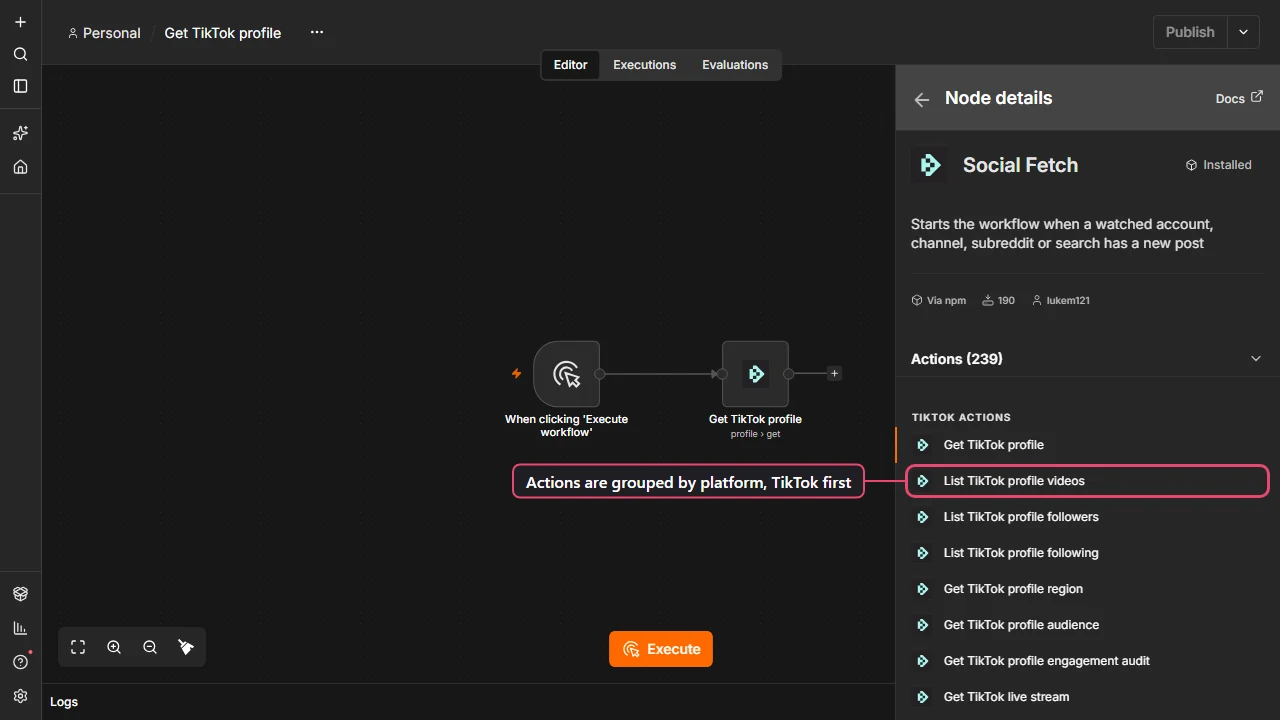Click the orange Execute button
Image resolution: width=1280 pixels, height=720 pixels.
[x=661, y=649]
